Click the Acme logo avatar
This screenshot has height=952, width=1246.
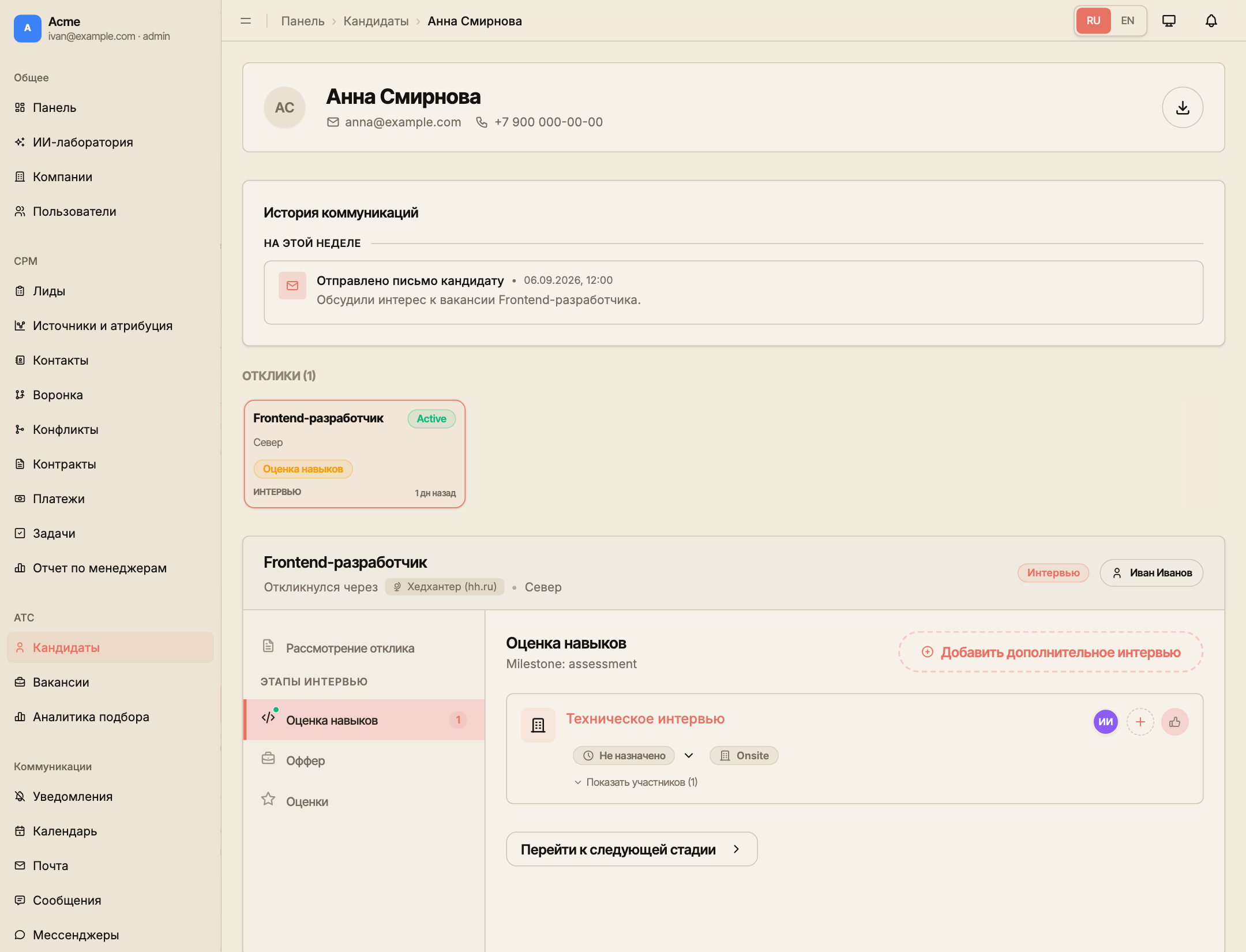pos(28,28)
